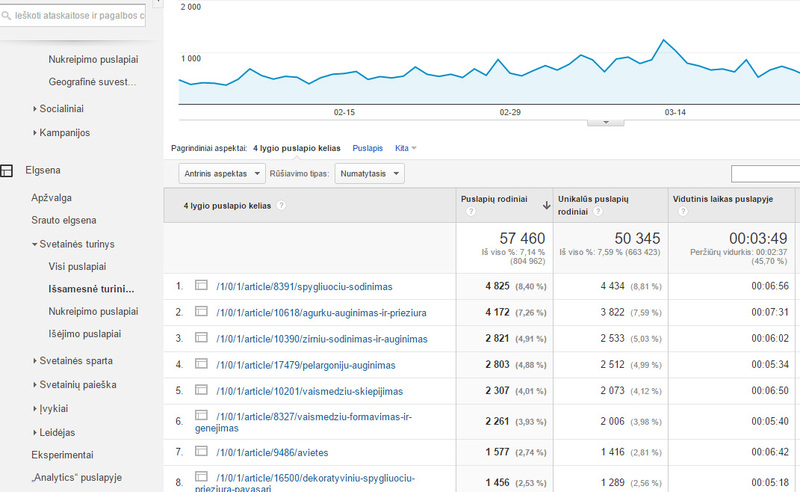Open the article/9486/avietes link
800x492 pixels.
point(272,453)
